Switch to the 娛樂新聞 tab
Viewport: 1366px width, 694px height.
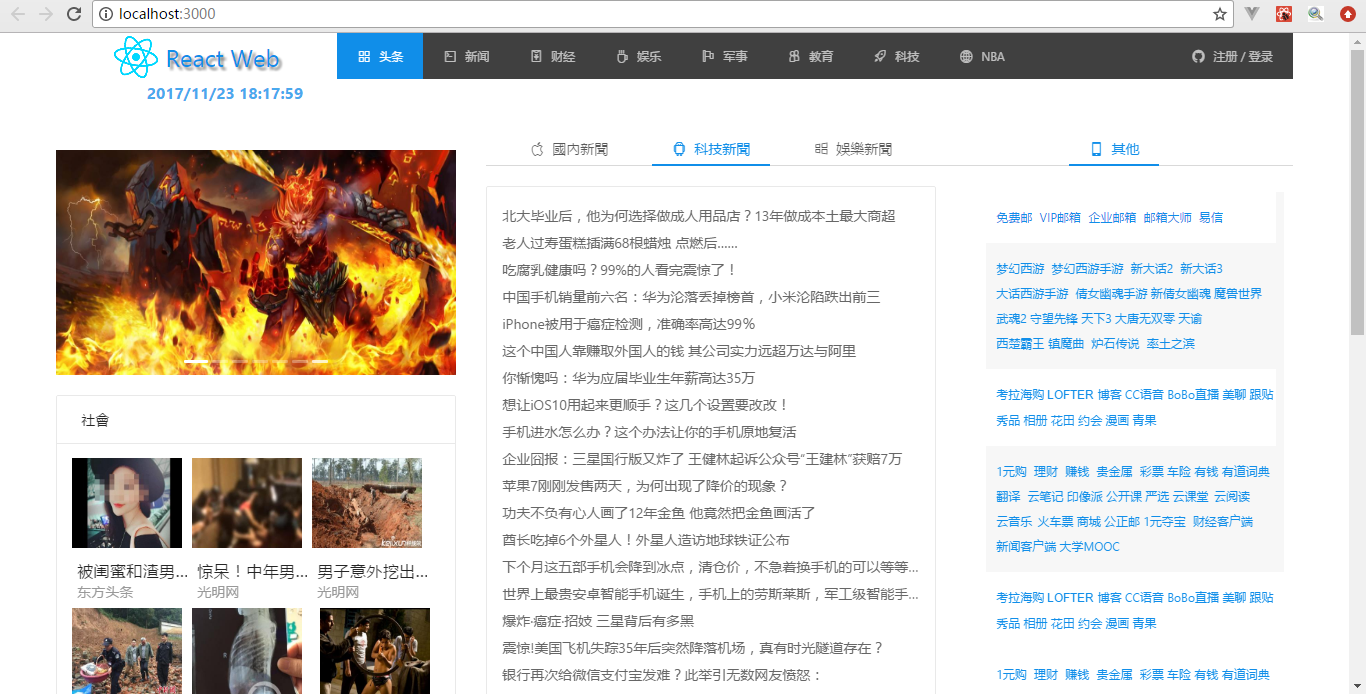tap(853, 149)
